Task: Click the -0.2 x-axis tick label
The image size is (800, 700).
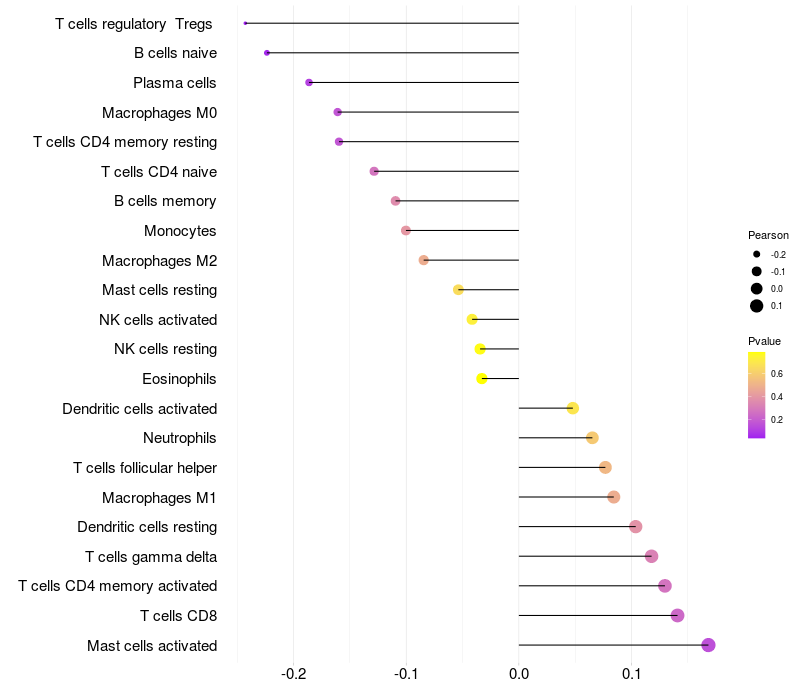Action: coord(294,674)
